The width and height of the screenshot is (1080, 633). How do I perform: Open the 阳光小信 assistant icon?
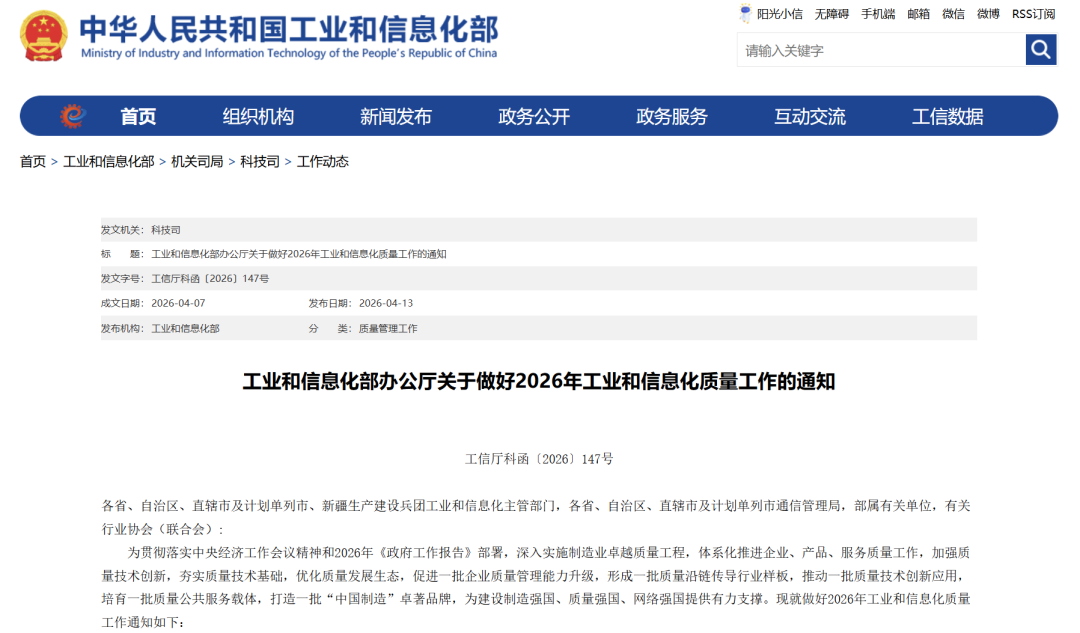click(x=745, y=13)
